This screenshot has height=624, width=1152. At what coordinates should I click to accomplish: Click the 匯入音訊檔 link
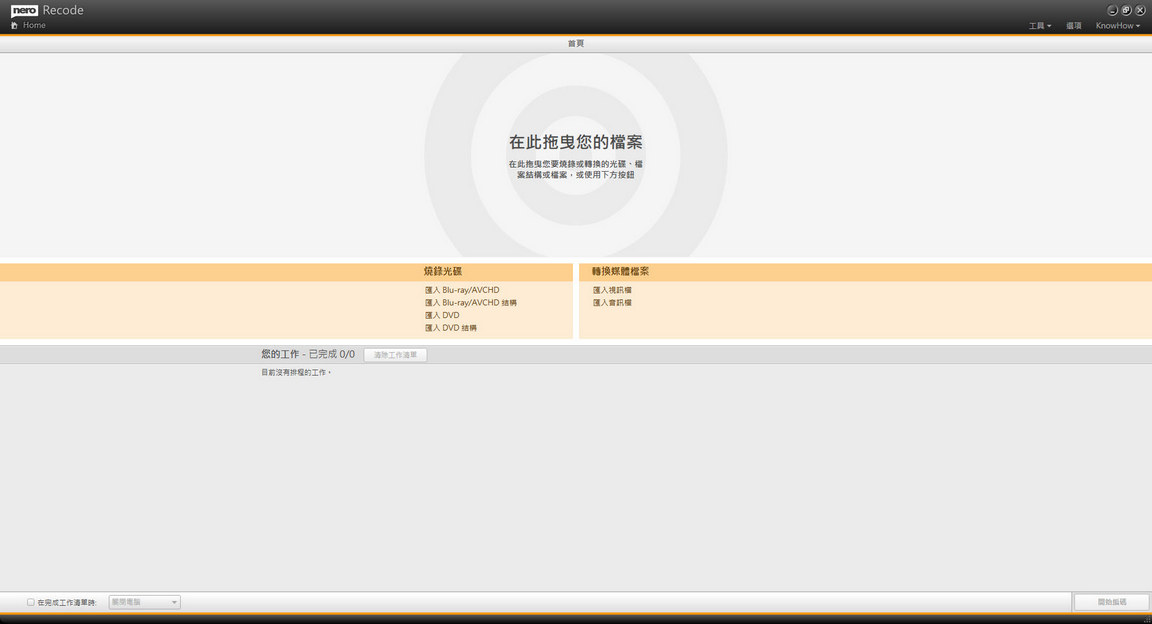[x=612, y=303]
